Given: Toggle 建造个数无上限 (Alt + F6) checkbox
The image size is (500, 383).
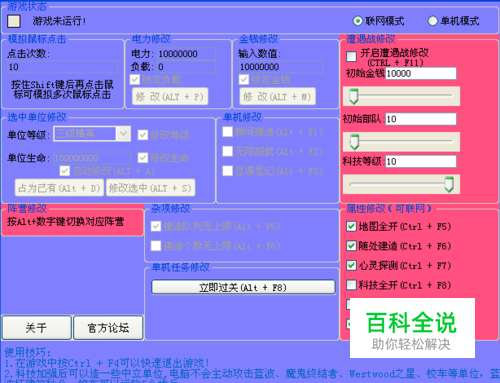Looking at the screenshot, I should [156, 246].
